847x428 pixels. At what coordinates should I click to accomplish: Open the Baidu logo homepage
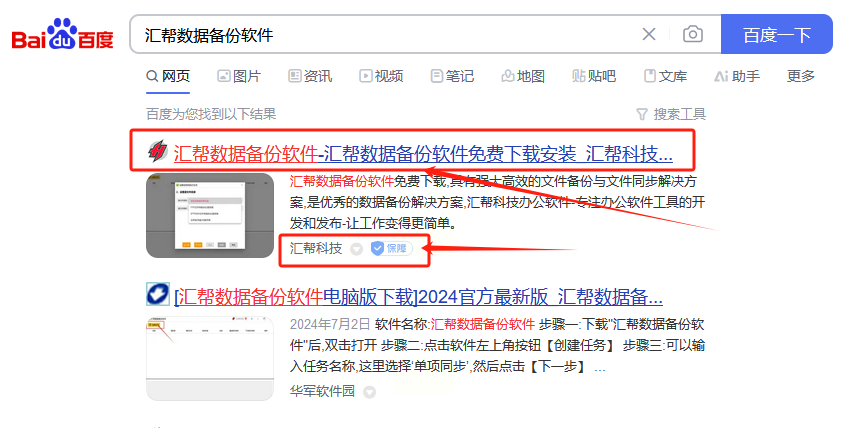coord(63,35)
